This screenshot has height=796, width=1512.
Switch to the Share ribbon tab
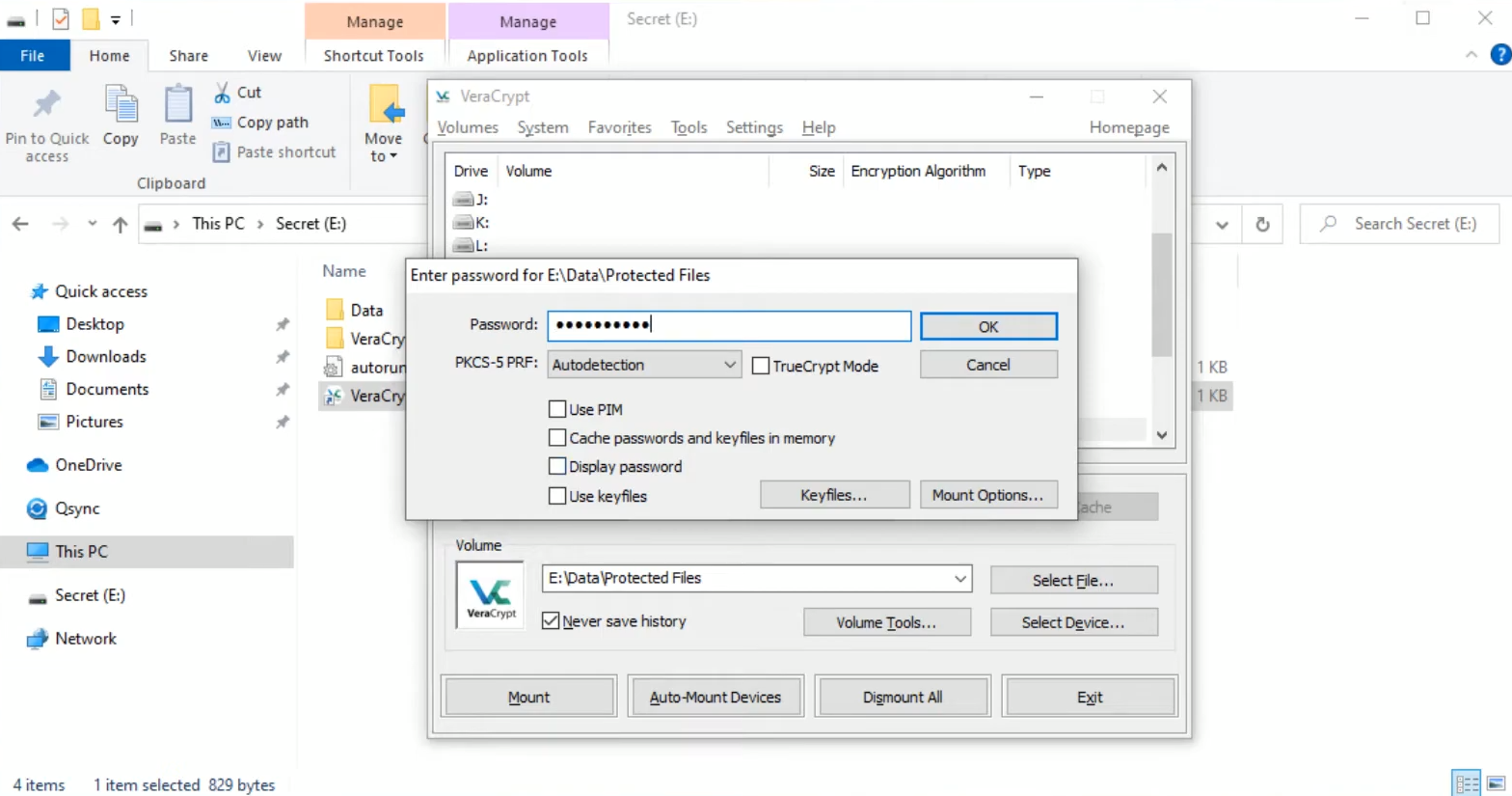[188, 56]
